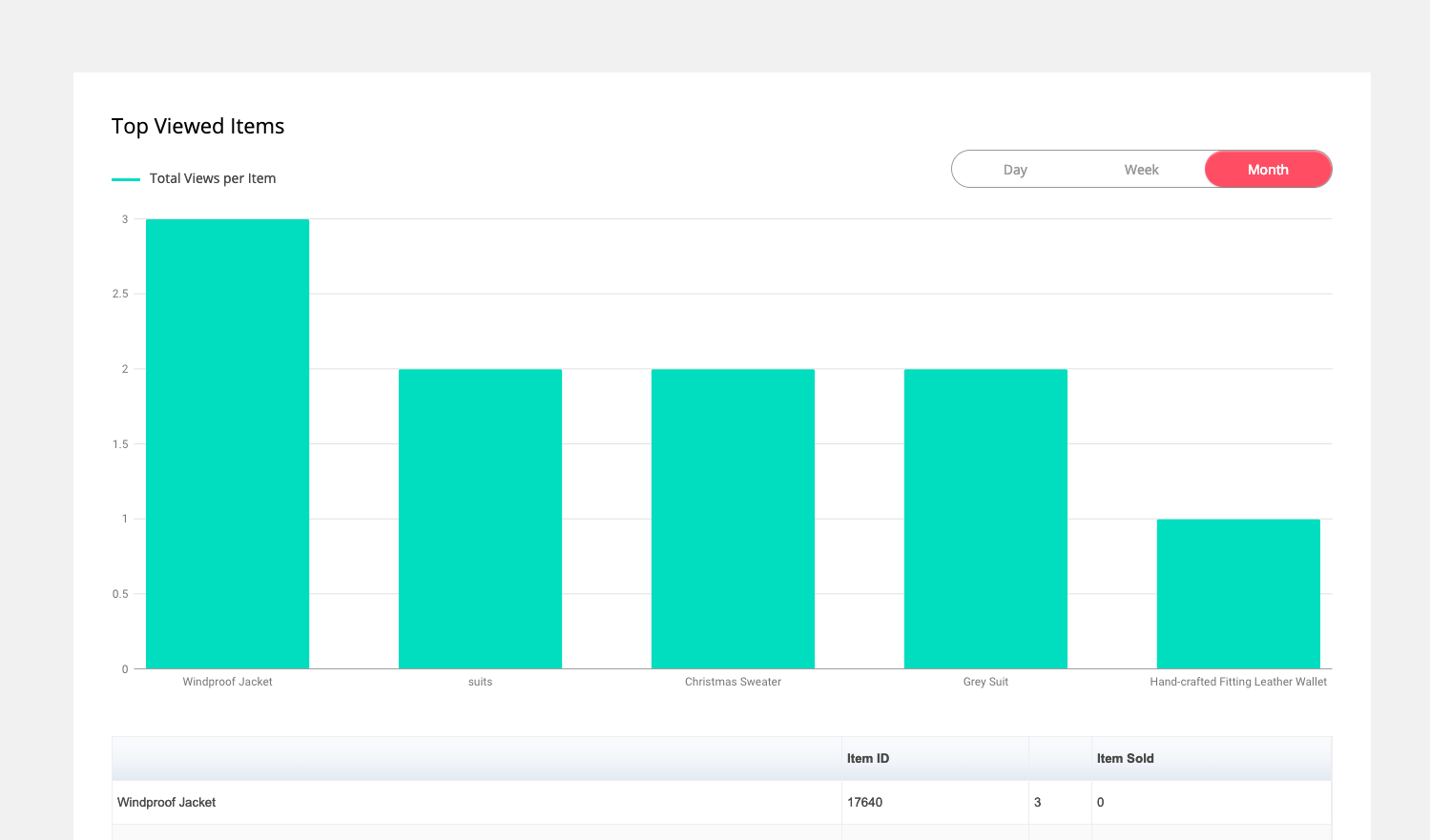Click the Christmas Sweater bar
The height and width of the screenshot is (840, 1430).
pos(733,519)
